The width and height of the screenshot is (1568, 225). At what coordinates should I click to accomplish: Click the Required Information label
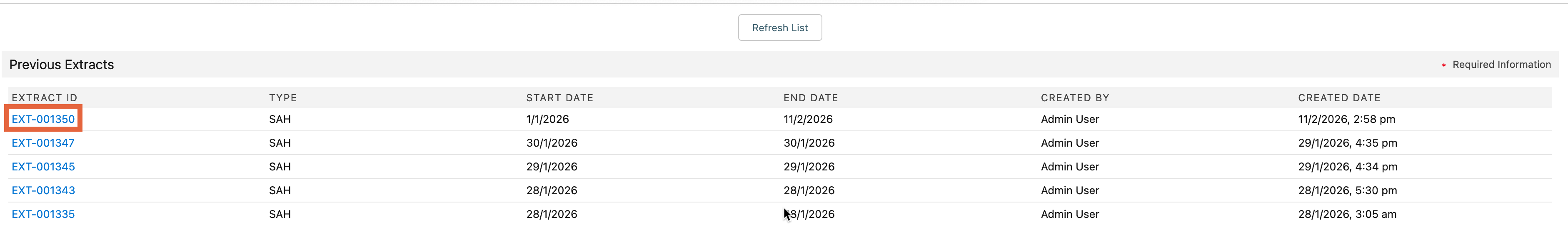point(1501,65)
